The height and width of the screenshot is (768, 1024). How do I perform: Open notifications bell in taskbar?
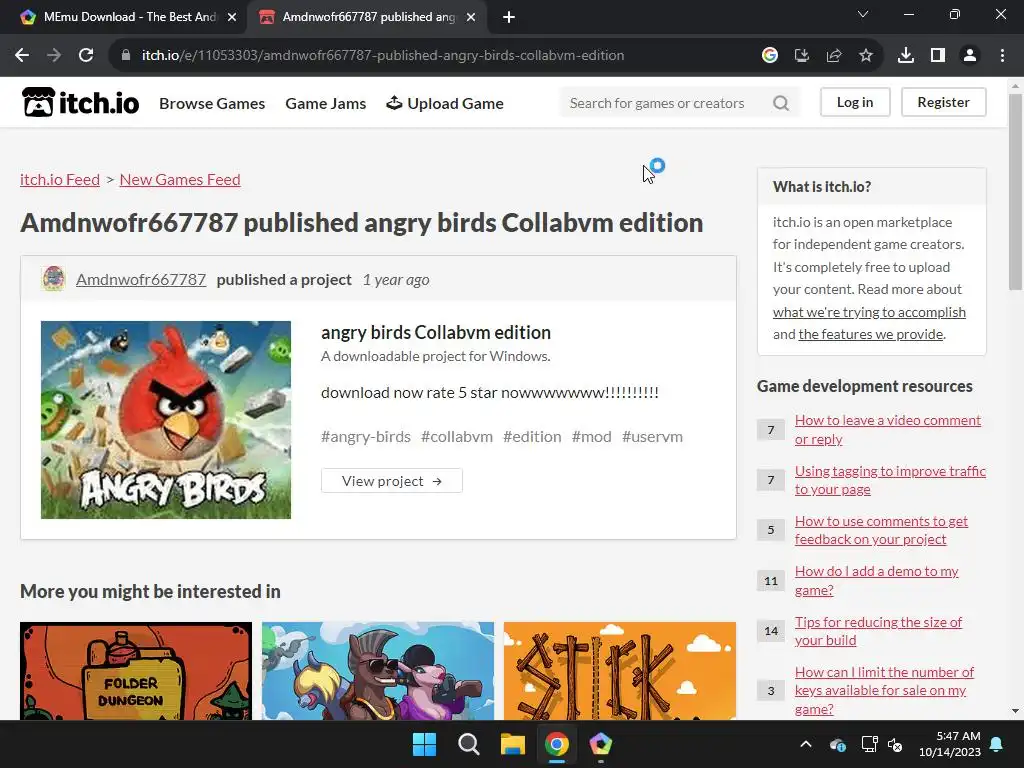coord(997,744)
